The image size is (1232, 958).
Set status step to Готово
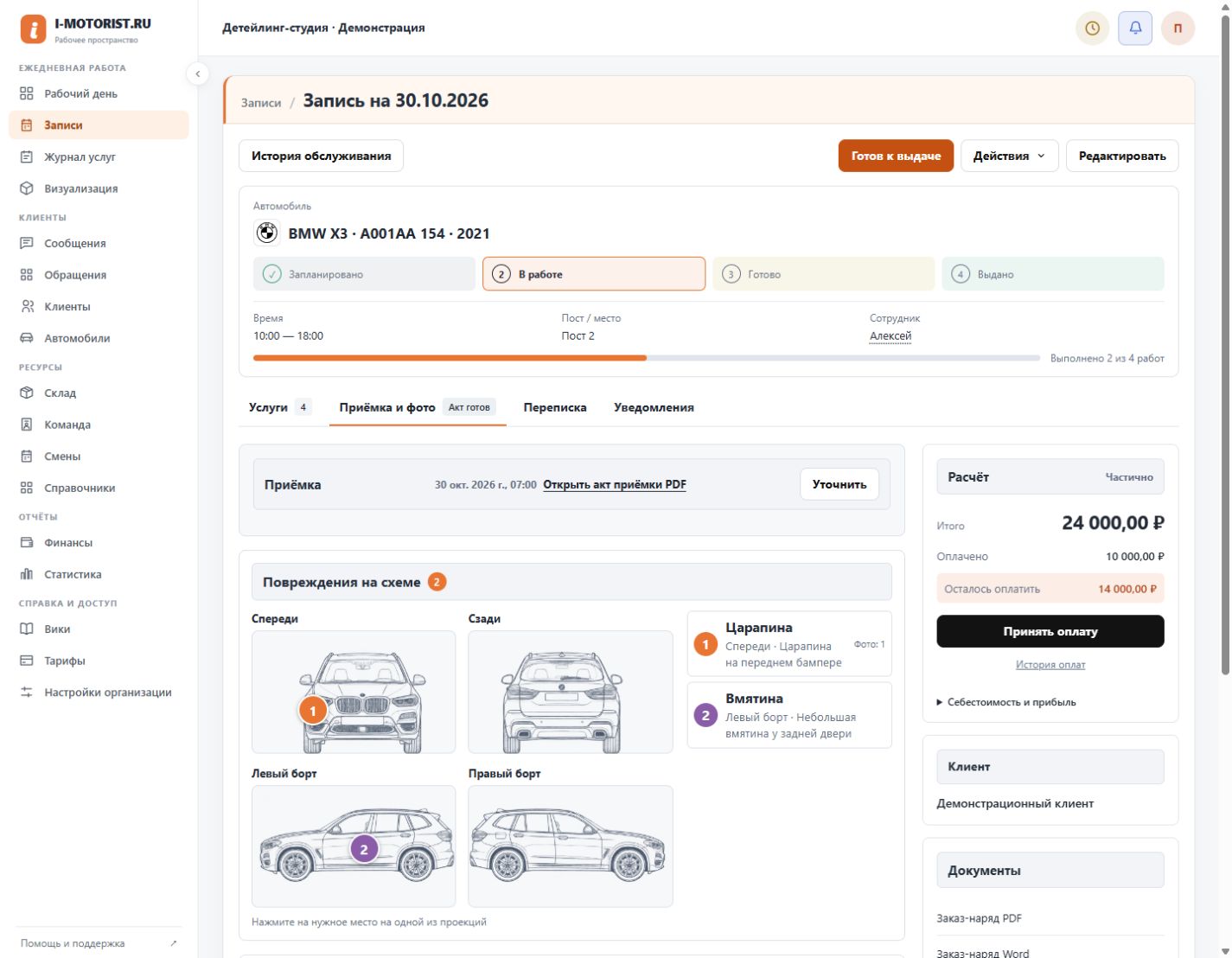click(x=823, y=274)
